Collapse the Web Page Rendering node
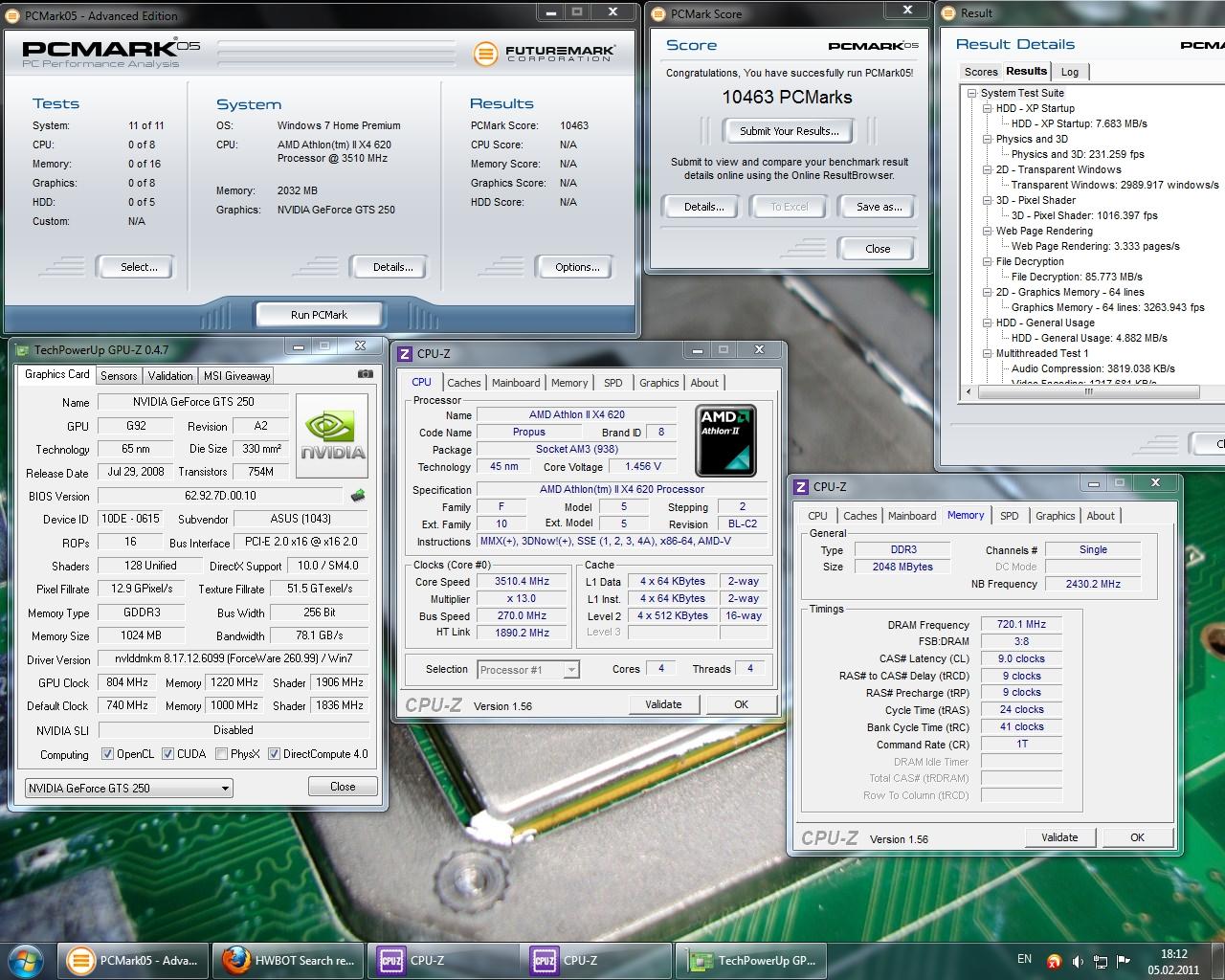 tap(987, 232)
